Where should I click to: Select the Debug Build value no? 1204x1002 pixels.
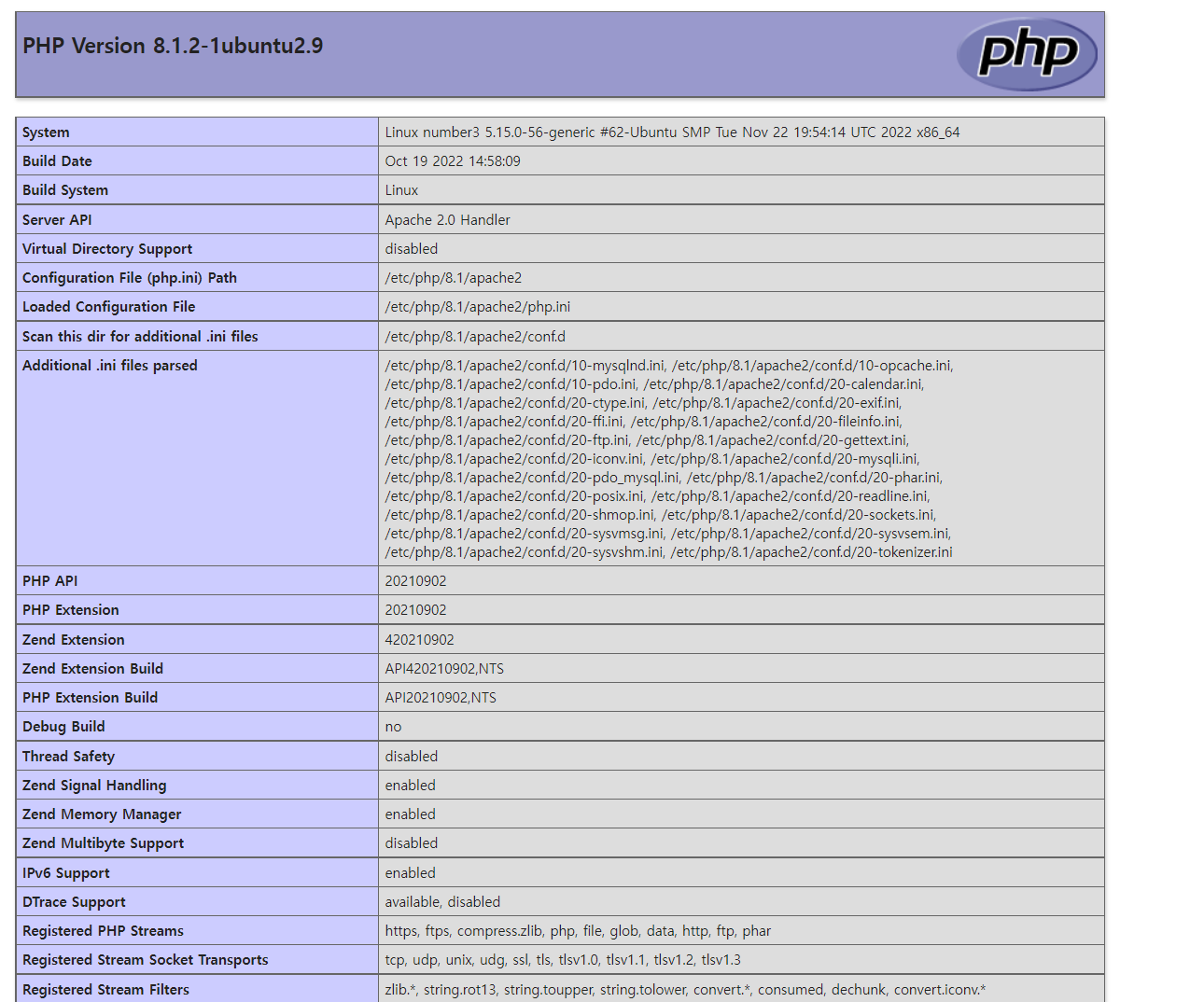[x=393, y=727]
